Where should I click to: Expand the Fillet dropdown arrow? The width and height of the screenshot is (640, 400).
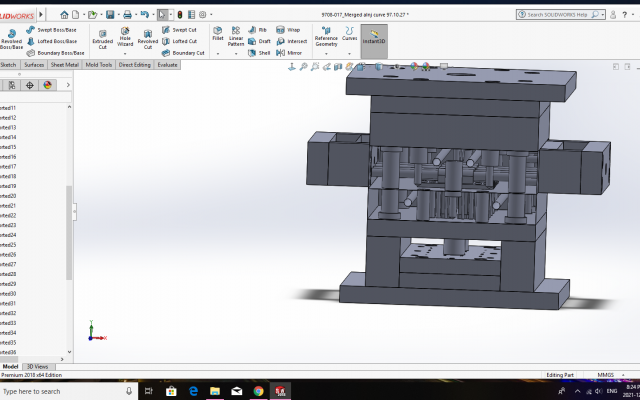point(218,54)
